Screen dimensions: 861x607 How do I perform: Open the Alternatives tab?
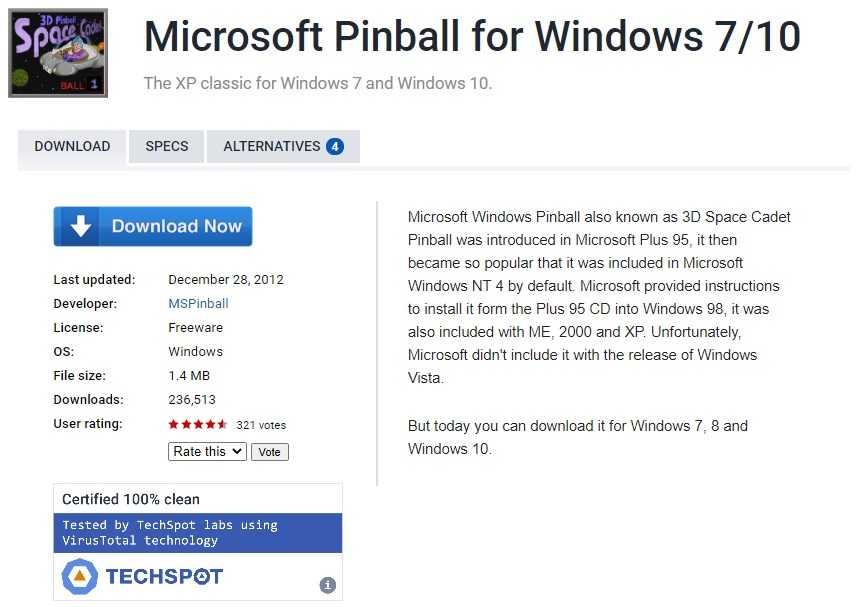click(x=272, y=147)
